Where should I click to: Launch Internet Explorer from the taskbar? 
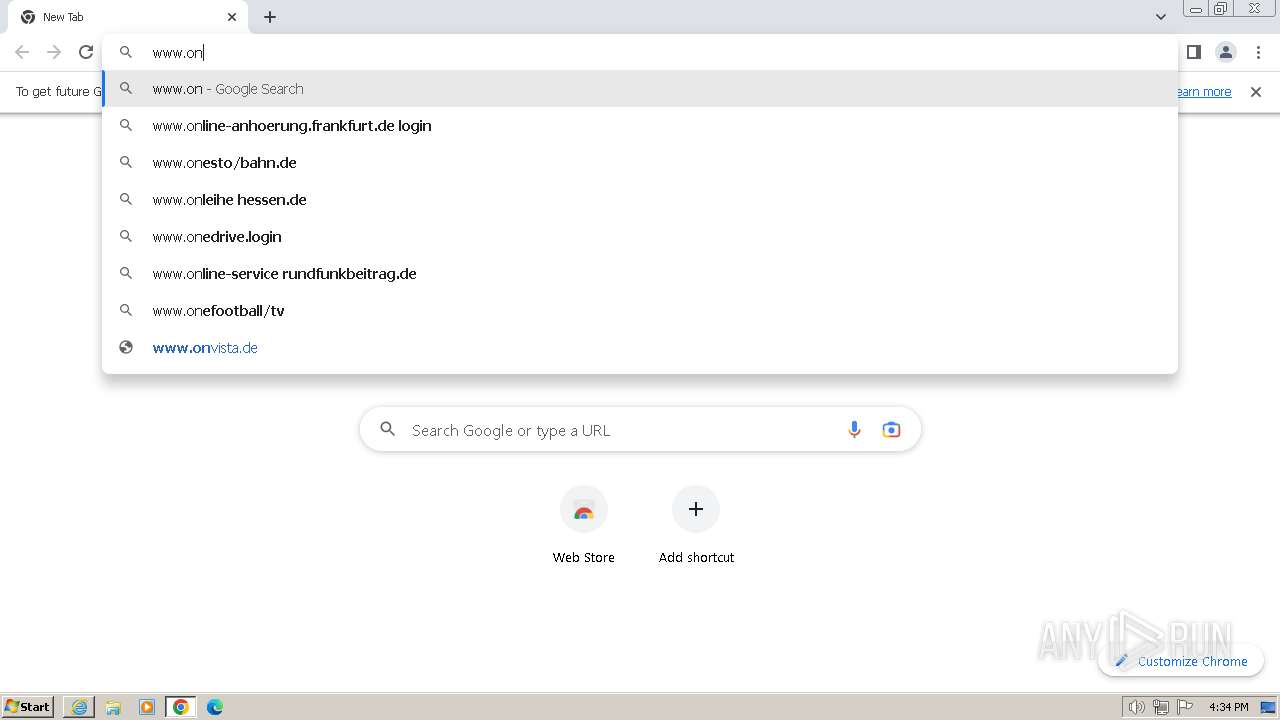coord(79,707)
